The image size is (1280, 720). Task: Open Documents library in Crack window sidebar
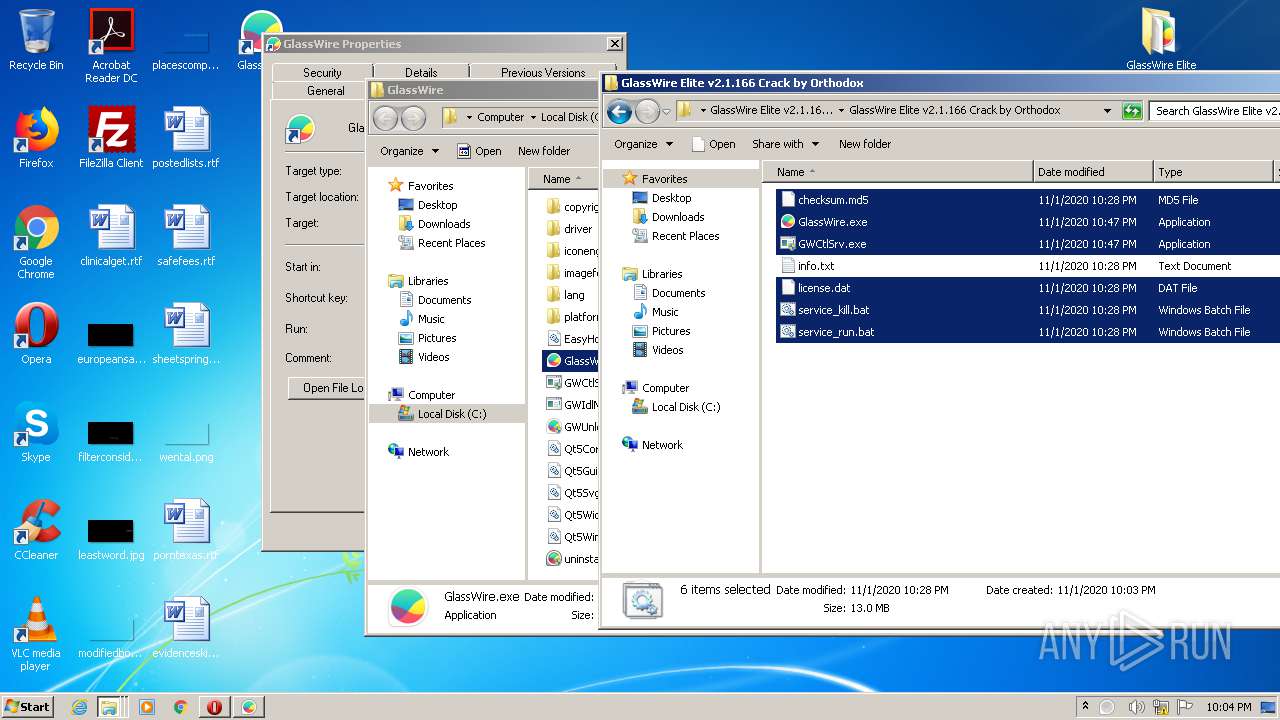678,293
